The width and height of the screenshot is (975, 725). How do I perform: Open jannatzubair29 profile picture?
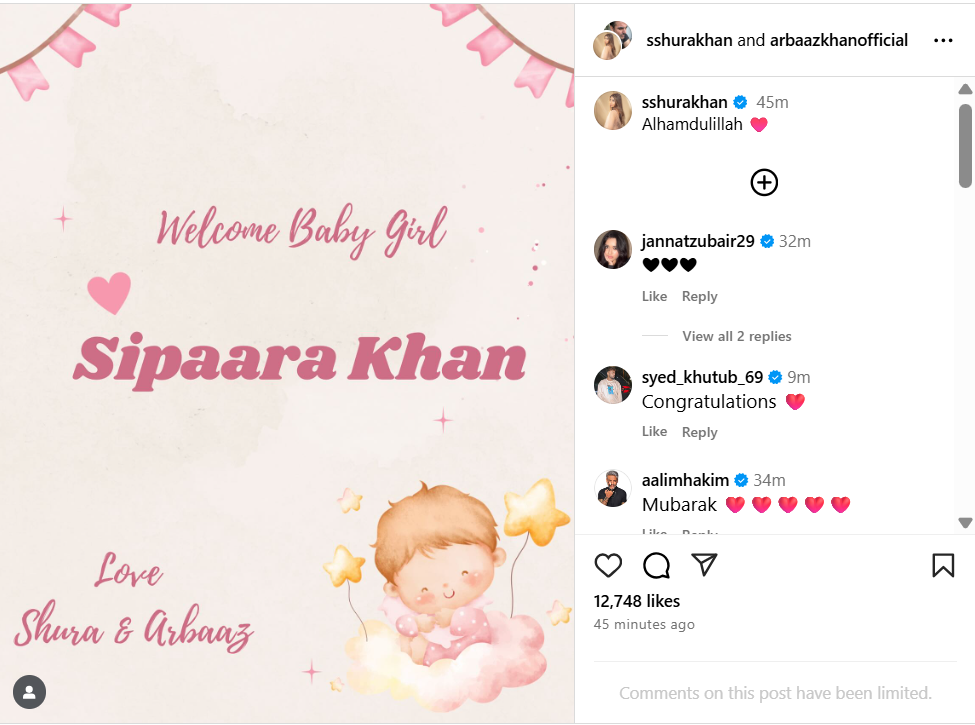[612, 249]
